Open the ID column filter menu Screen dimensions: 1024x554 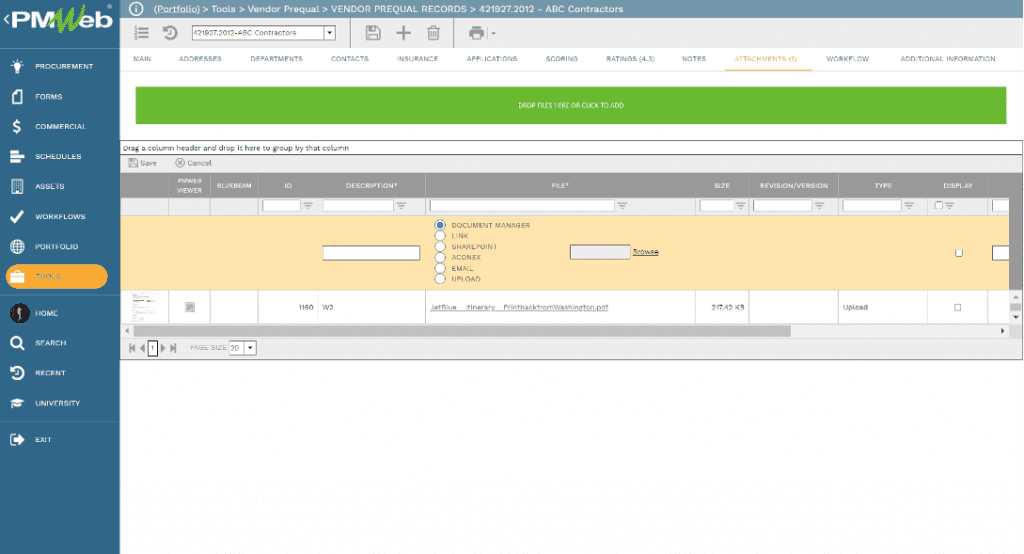[308, 206]
